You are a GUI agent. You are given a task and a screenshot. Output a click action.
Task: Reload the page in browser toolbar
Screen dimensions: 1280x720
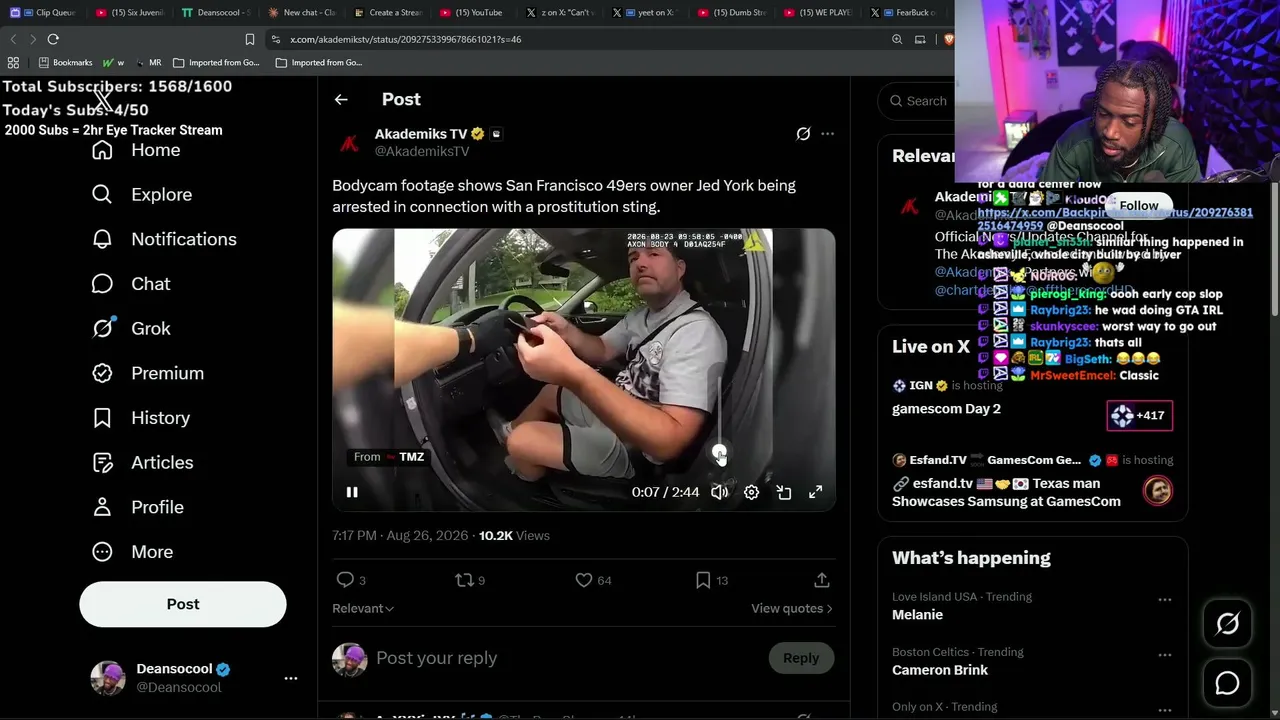click(x=53, y=39)
